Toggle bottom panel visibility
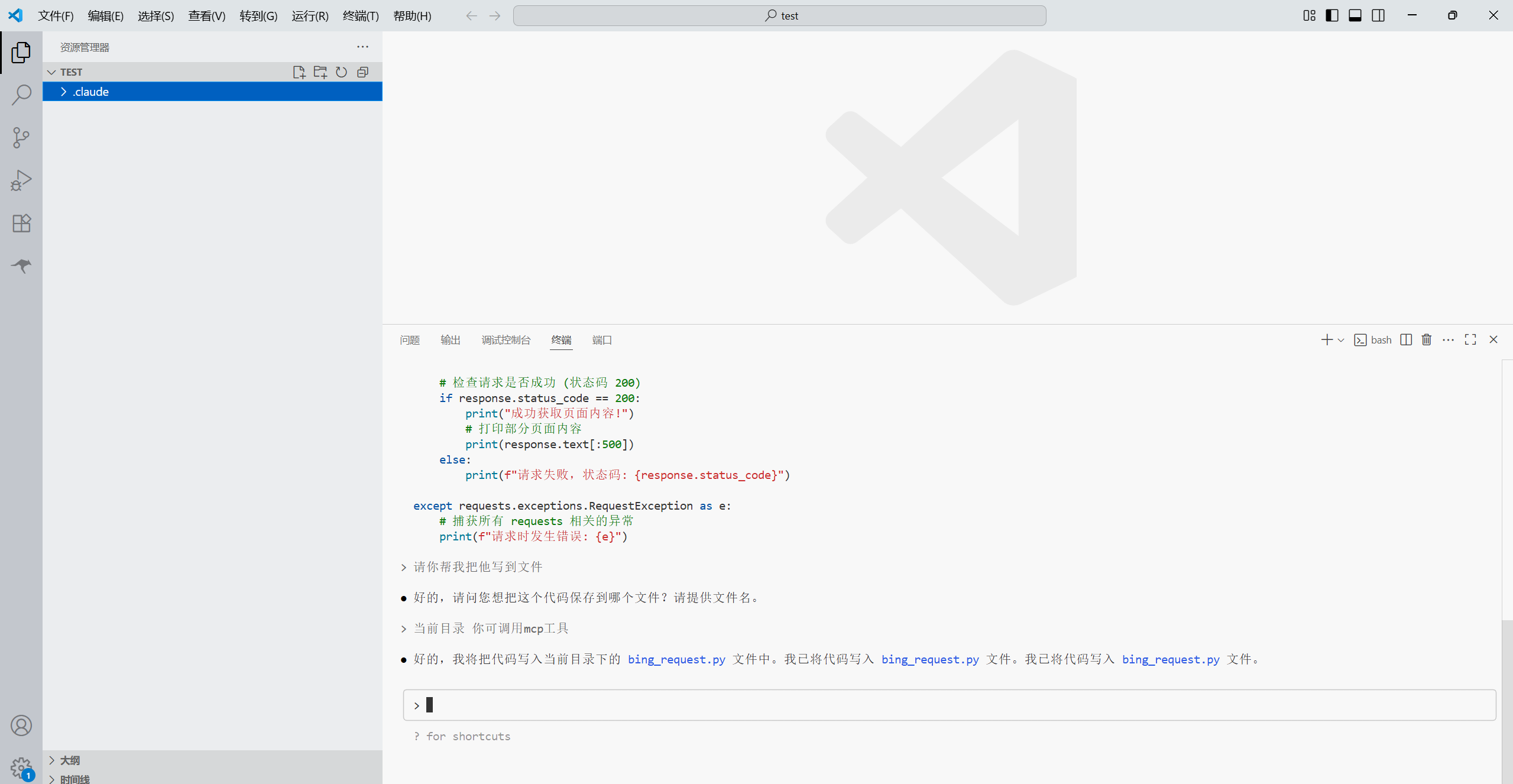The image size is (1513, 784). 1355,16
